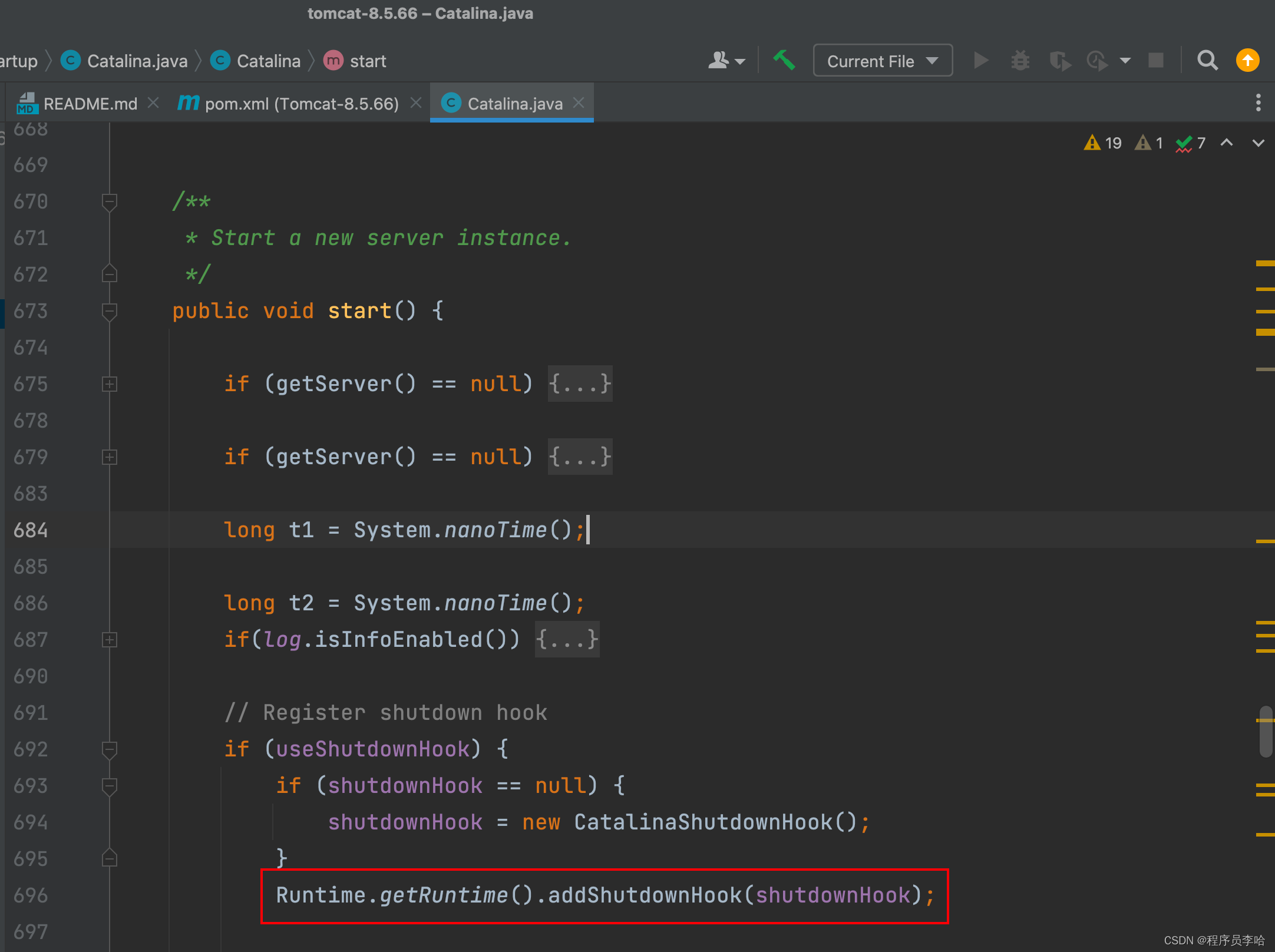The height and width of the screenshot is (952, 1275).
Task: Click Run with Coverage shield icon
Action: [1059, 61]
